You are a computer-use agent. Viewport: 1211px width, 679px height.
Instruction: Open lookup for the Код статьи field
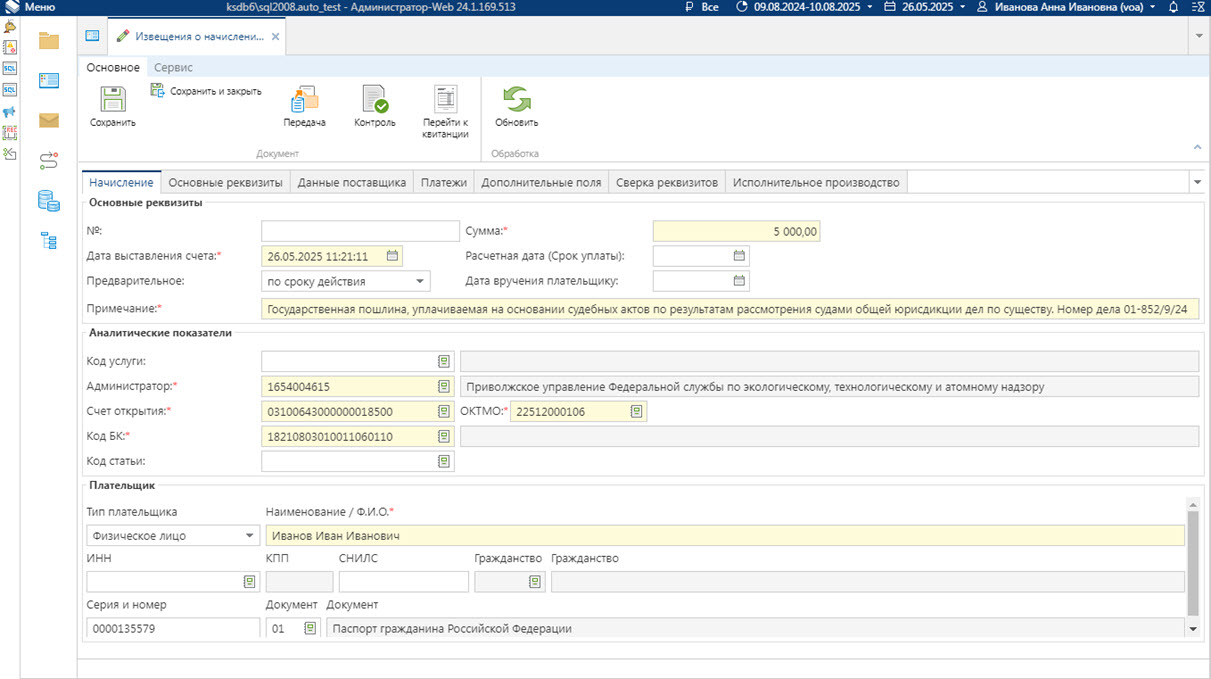pos(444,461)
